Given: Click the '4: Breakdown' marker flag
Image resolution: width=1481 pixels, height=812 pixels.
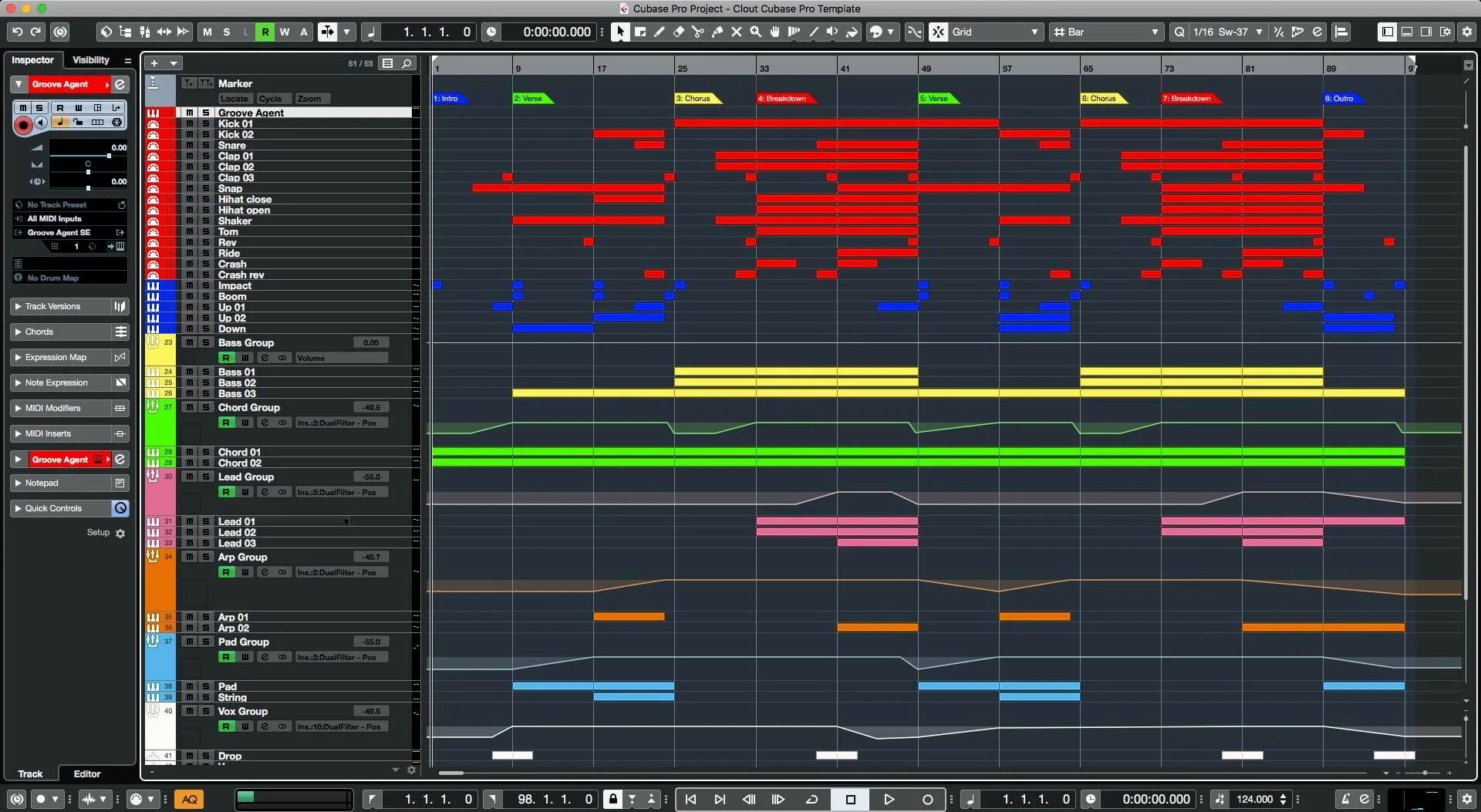Looking at the screenshot, I should [x=786, y=99].
